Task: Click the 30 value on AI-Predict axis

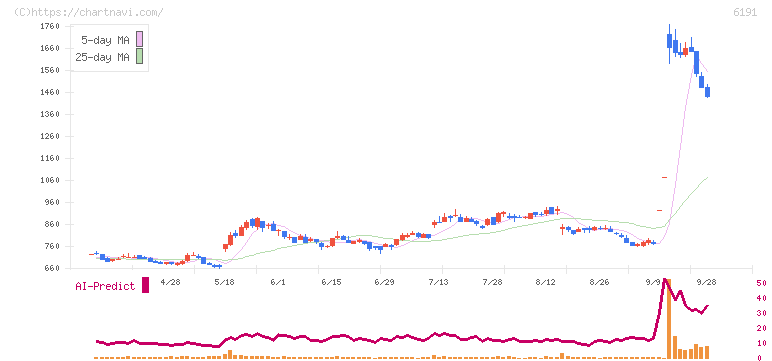Action: [x=761, y=313]
